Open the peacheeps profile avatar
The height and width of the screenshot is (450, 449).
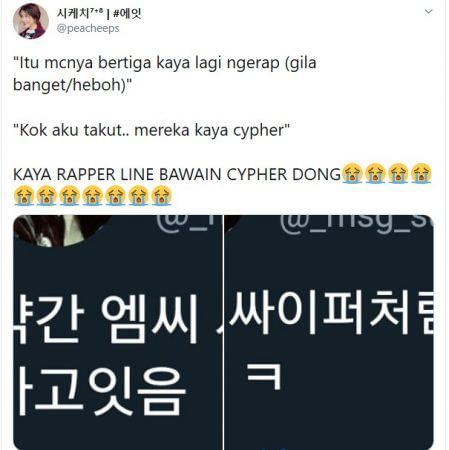(31, 21)
